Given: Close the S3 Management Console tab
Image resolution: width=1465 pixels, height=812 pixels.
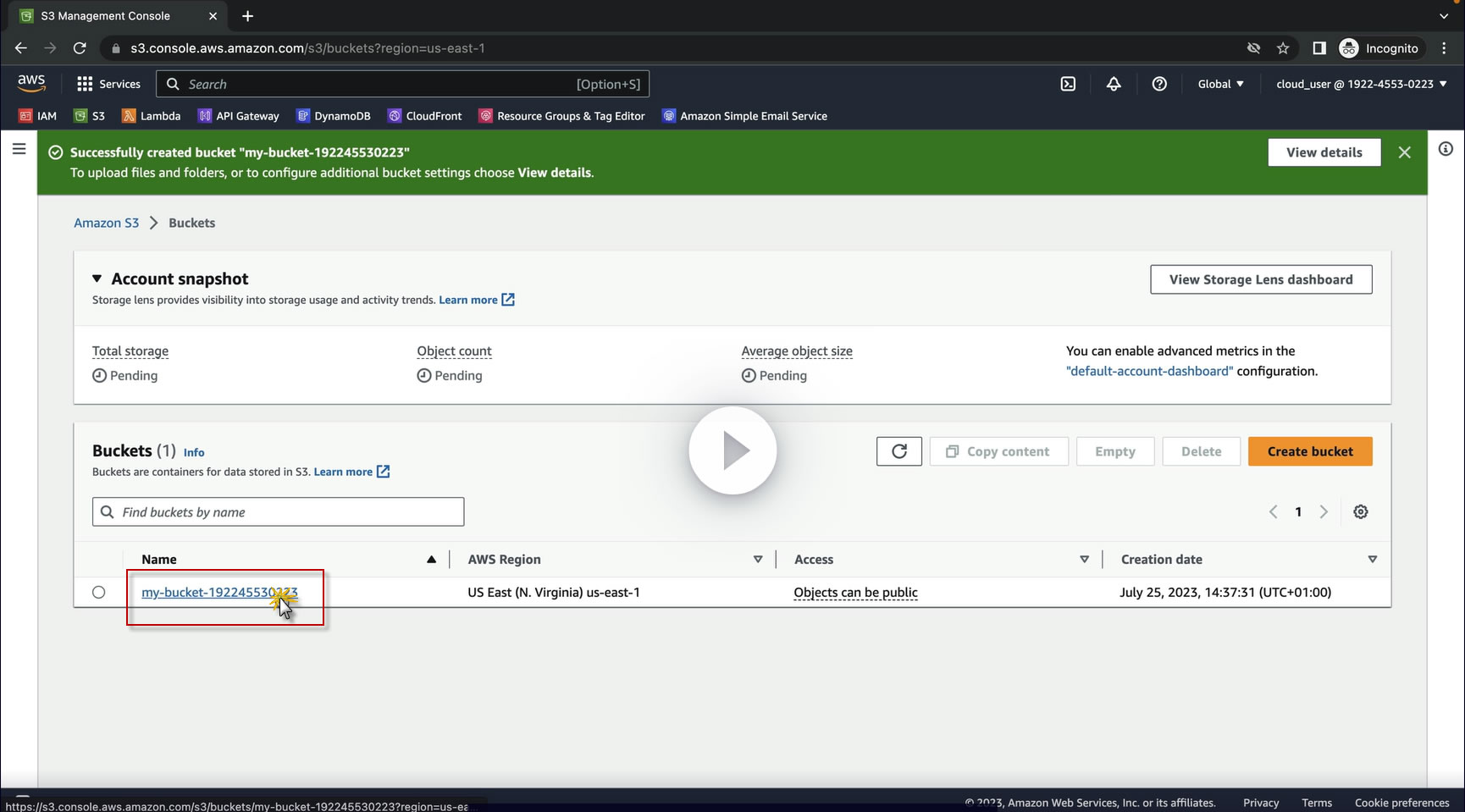Looking at the screenshot, I should click(213, 16).
